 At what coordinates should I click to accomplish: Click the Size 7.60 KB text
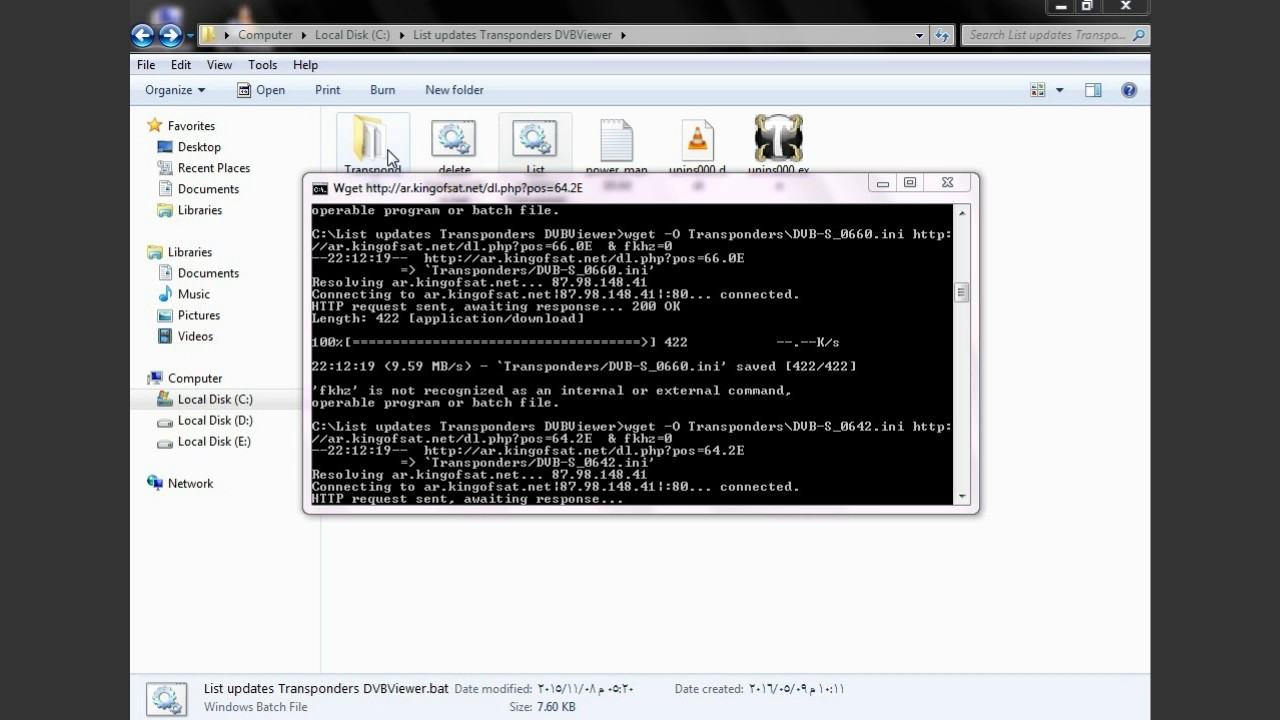[540, 707]
